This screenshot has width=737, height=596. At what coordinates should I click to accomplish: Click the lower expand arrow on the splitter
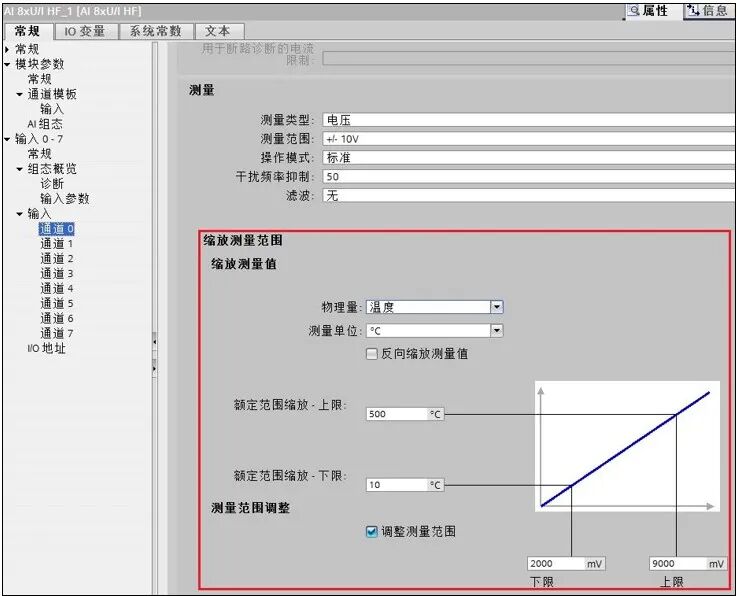tap(154, 369)
